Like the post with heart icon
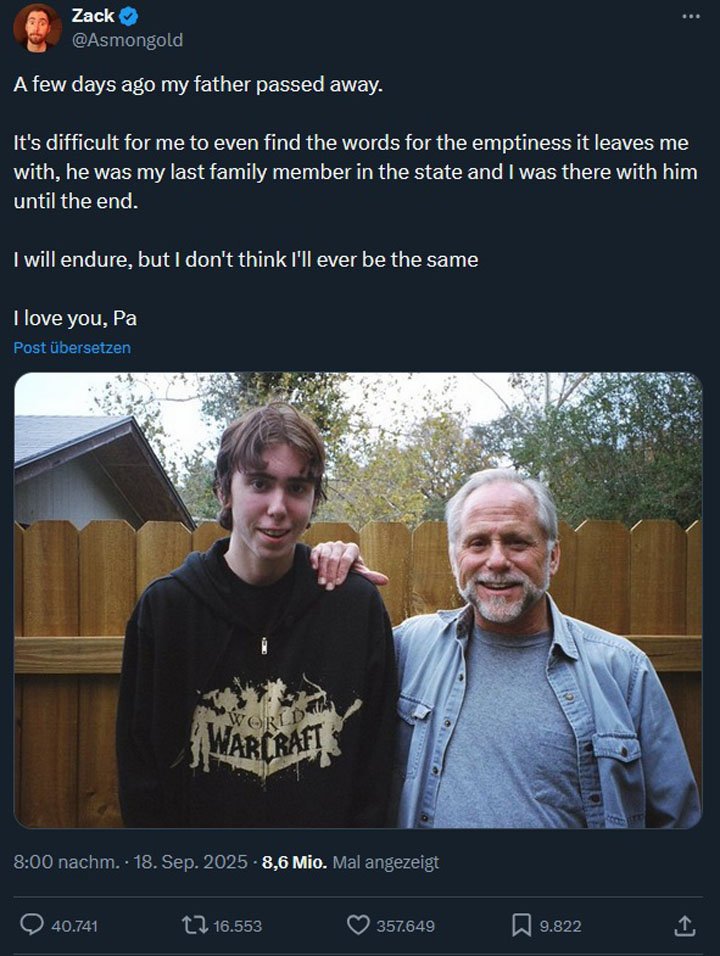Image resolution: width=720 pixels, height=956 pixels. (357, 925)
